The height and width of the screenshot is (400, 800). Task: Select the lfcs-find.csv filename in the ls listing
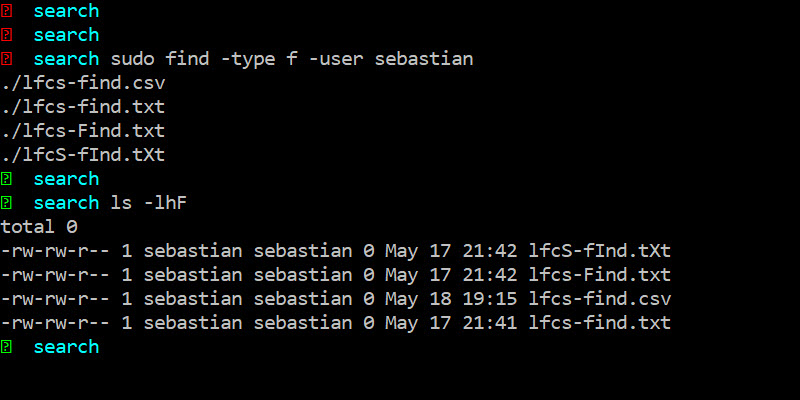600,299
